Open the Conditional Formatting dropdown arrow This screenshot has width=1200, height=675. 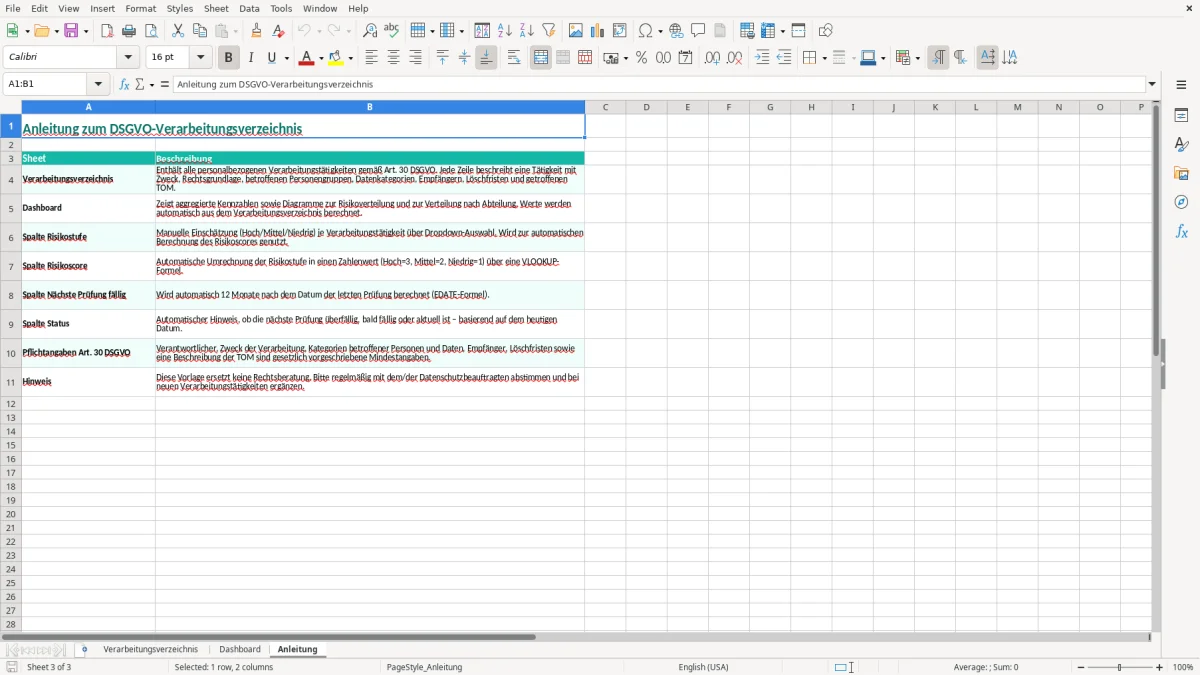pyautogui.click(x=916, y=58)
